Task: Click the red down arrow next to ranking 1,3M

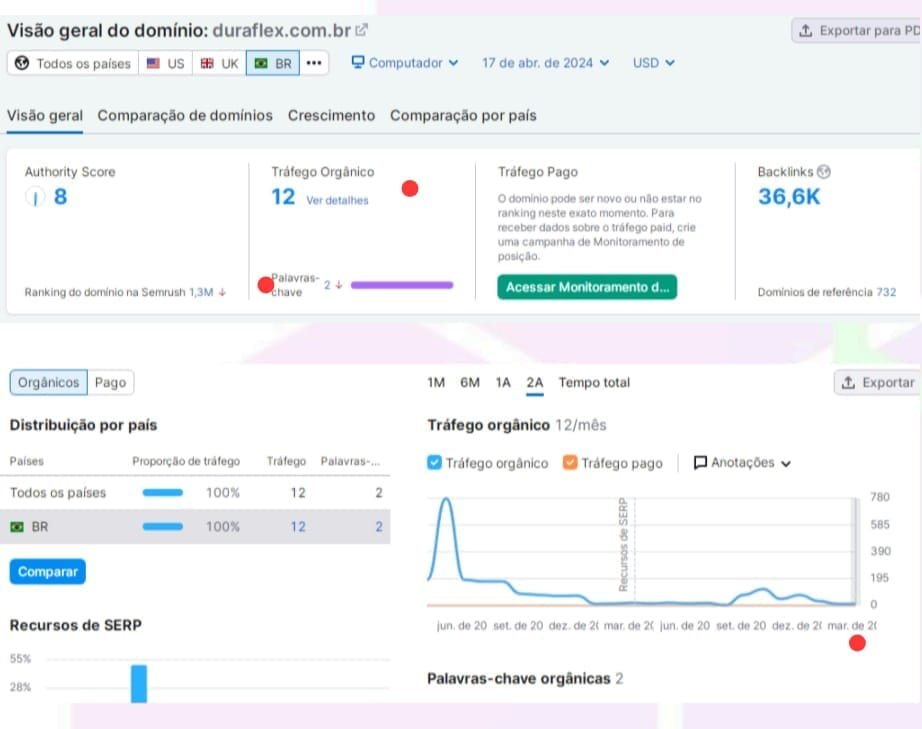Action: pyautogui.click(x=222, y=292)
